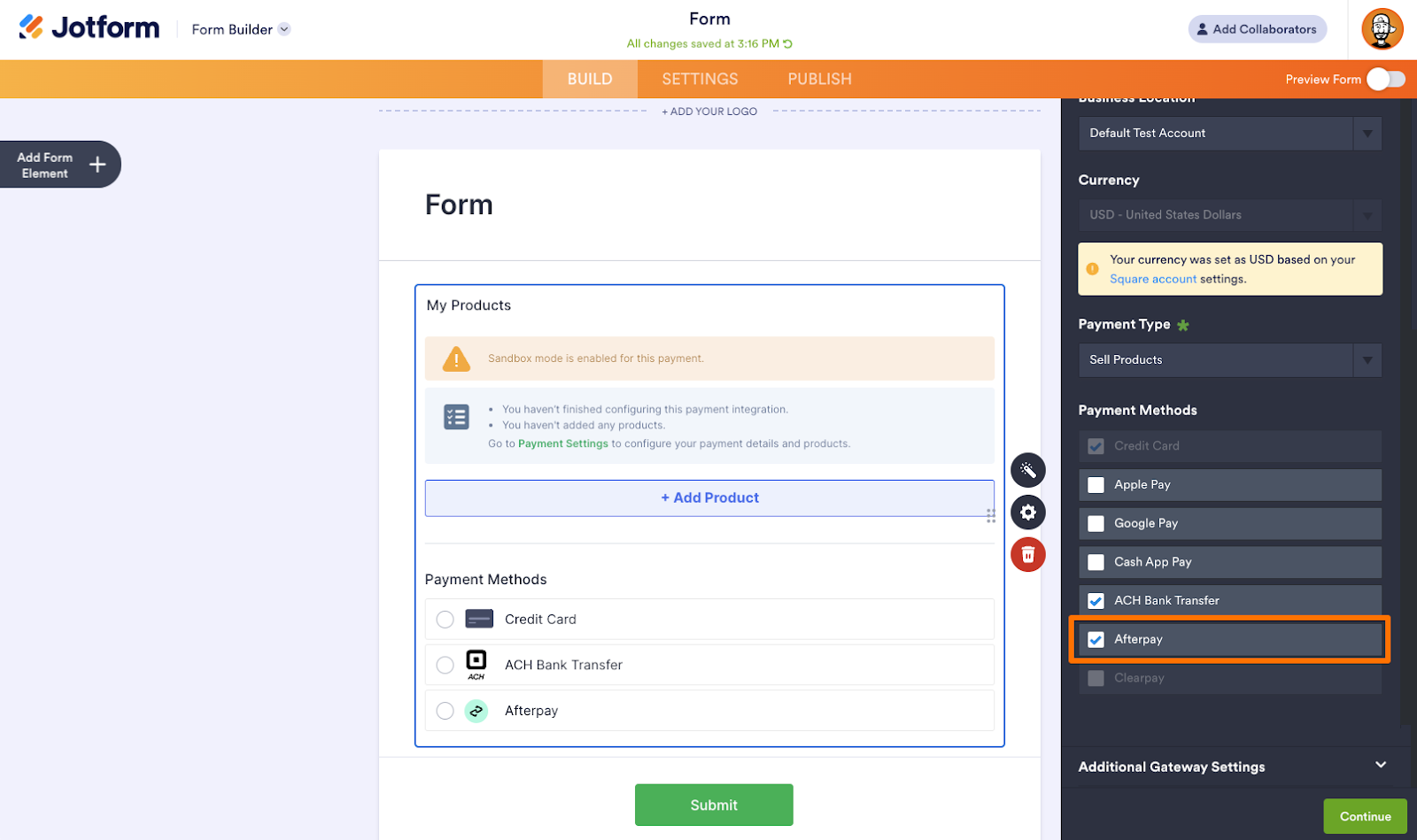Screen dimensions: 1417x840
Task: Toggle the Preview Form switch
Action: (x=1386, y=80)
